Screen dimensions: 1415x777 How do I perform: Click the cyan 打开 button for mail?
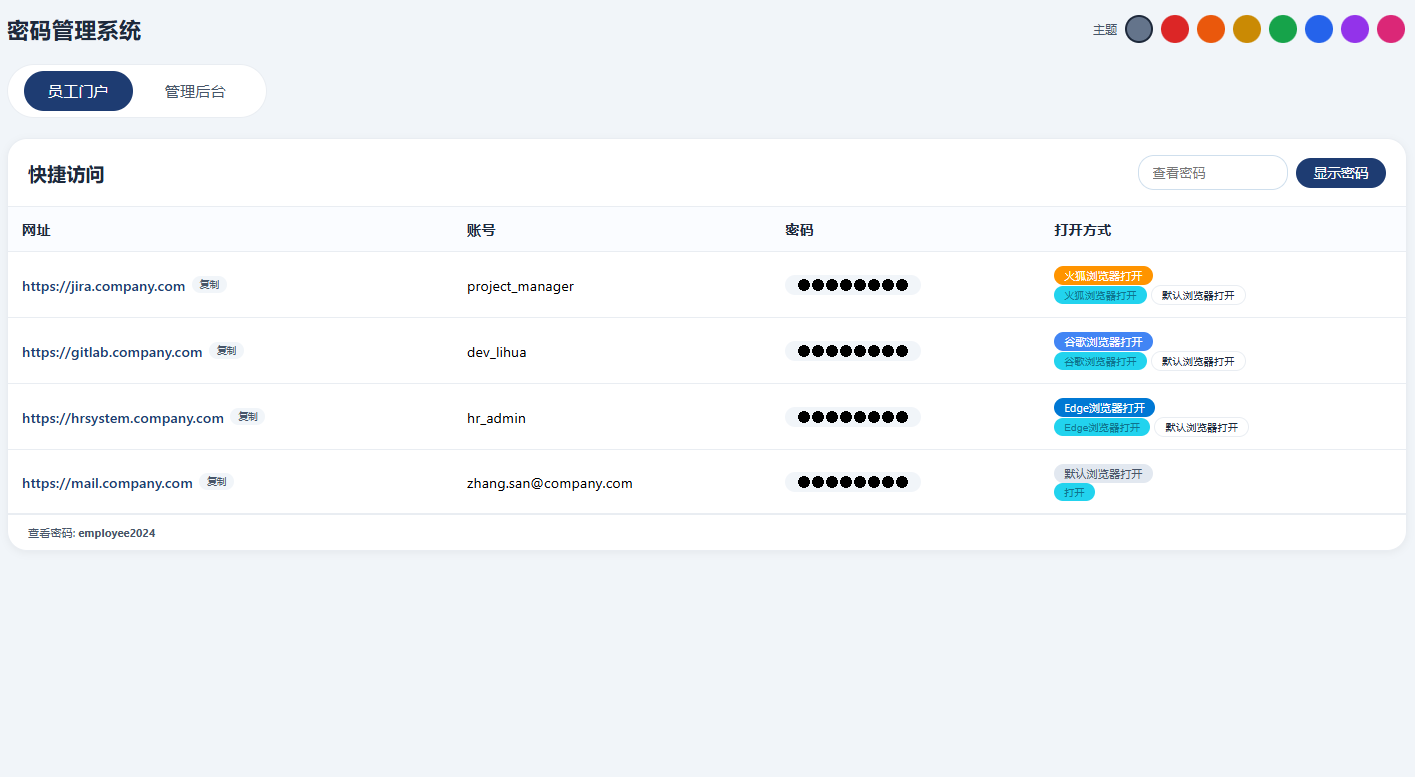(x=1074, y=492)
